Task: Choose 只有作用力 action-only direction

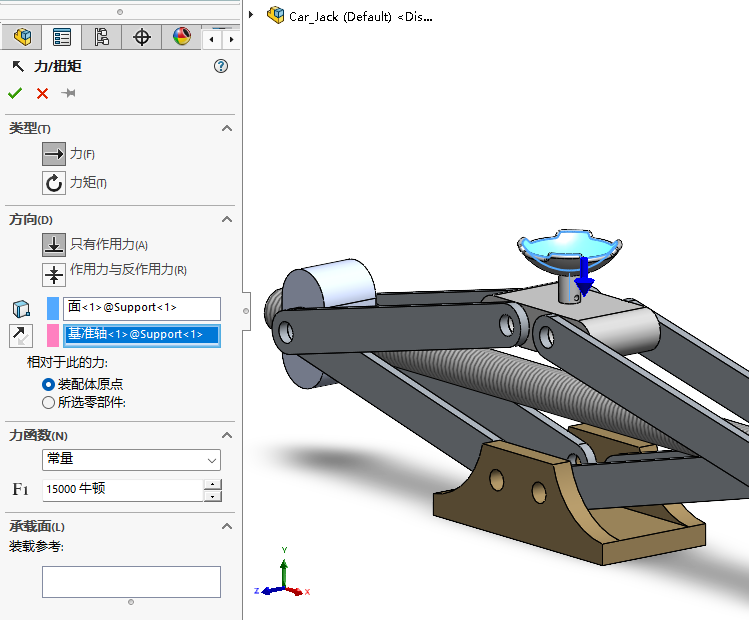Action: [x=53, y=245]
